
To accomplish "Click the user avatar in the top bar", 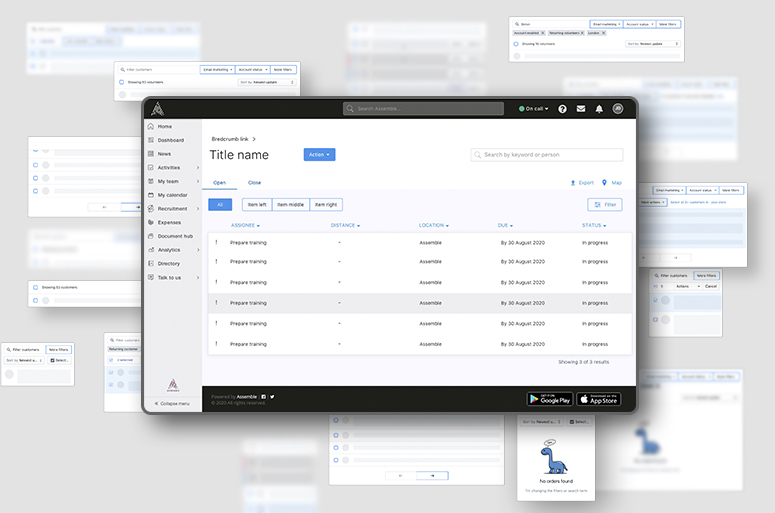I will 618,108.
